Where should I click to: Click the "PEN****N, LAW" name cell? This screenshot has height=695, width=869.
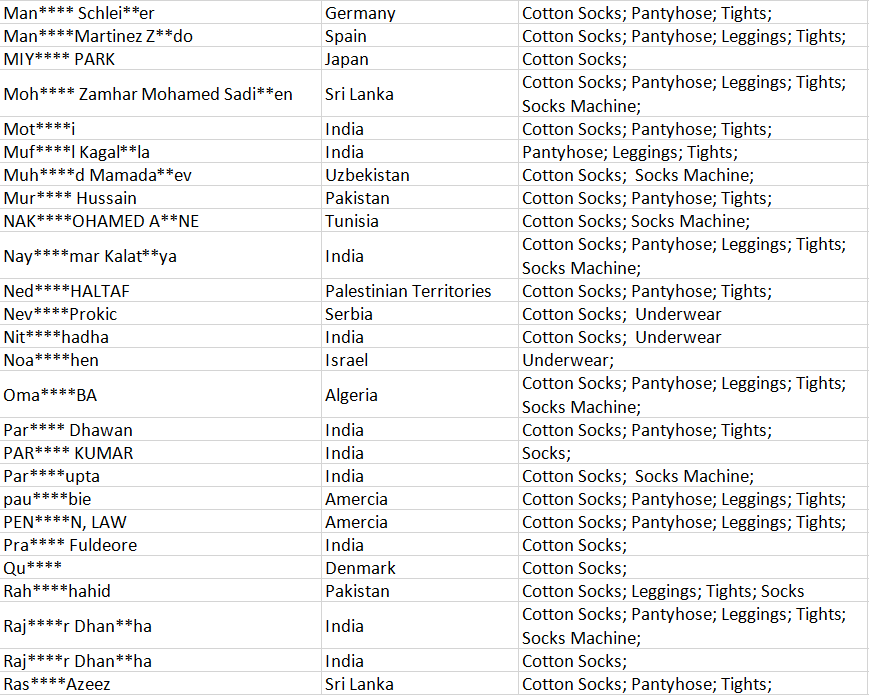tap(65, 522)
